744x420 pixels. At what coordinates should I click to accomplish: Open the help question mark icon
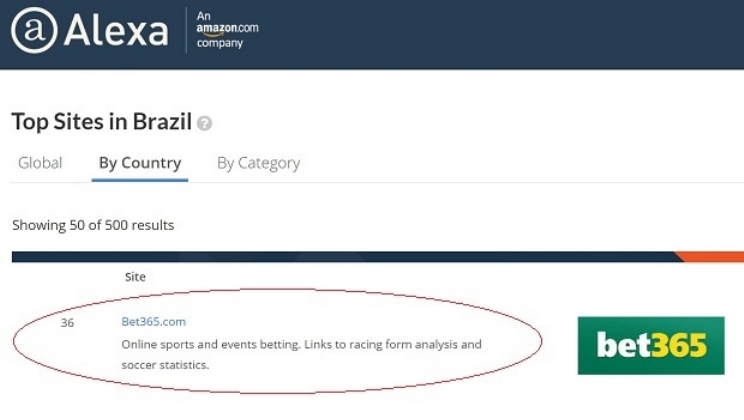coord(205,124)
